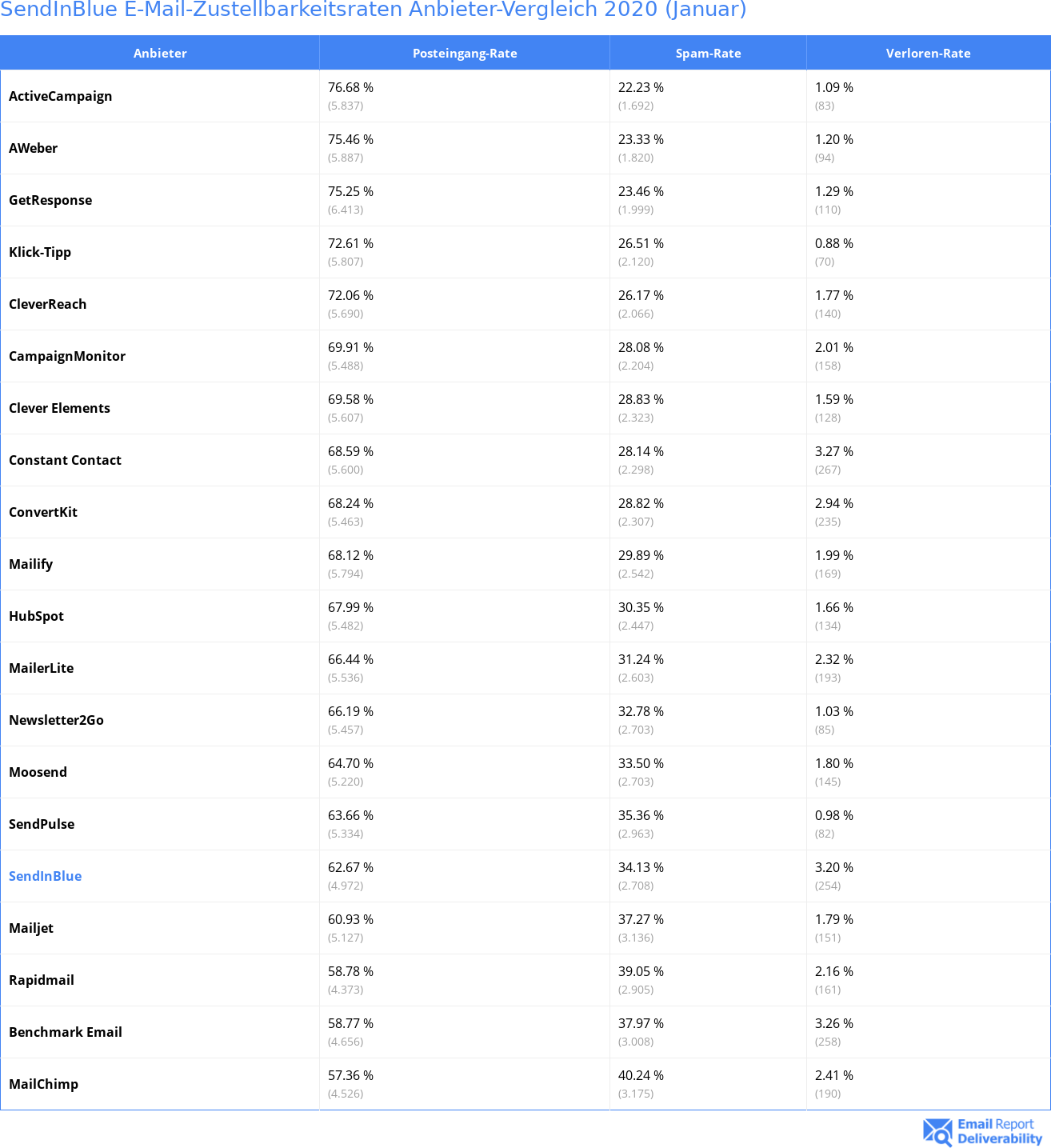Click the Anbieter column header
Image resolution: width=1051 pixels, height=1148 pixels.
[x=160, y=54]
